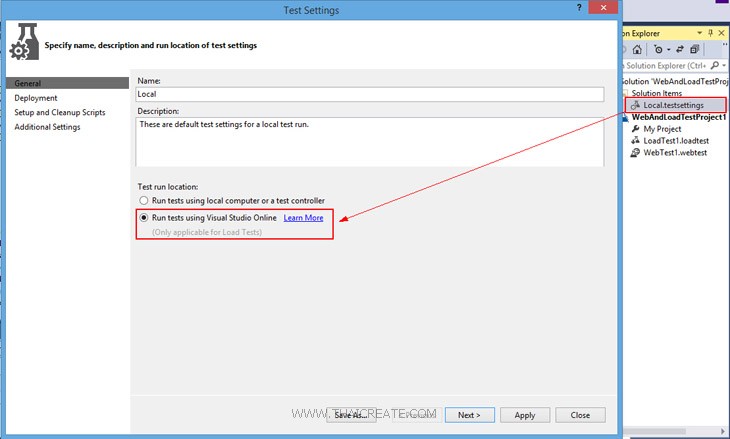Click the Name text field containing Local
The width and height of the screenshot is (730, 439).
pyautogui.click(x=370, y=94)
